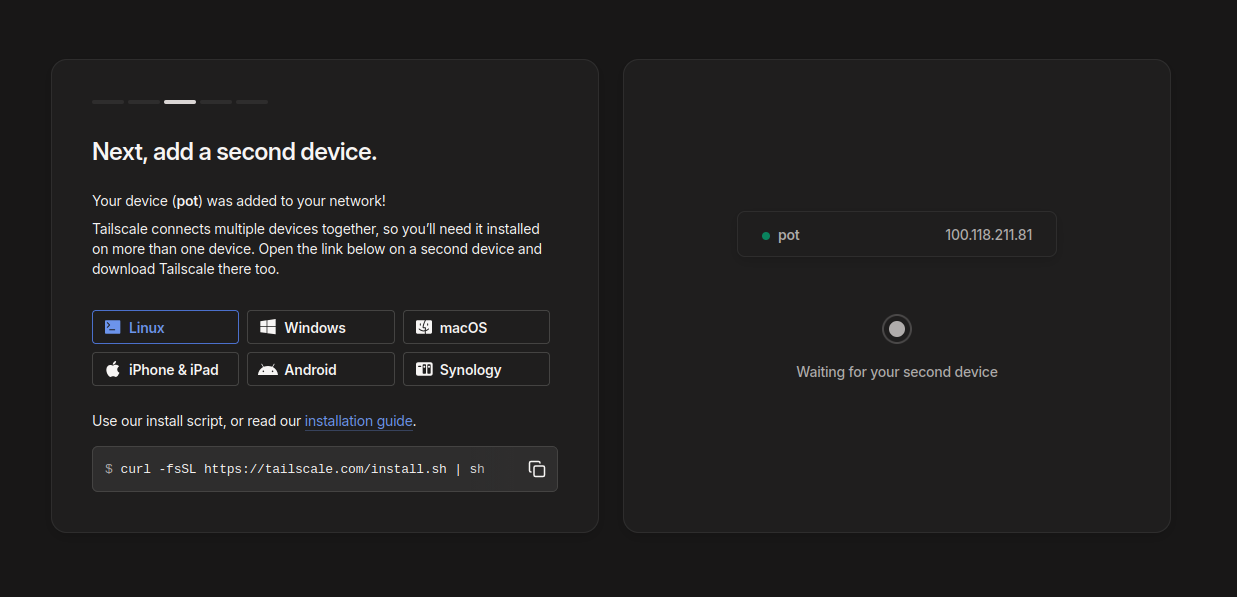1237x597 pixels.
Task: Click the Apple icon for iPhone & iPad
Action: 113,368
